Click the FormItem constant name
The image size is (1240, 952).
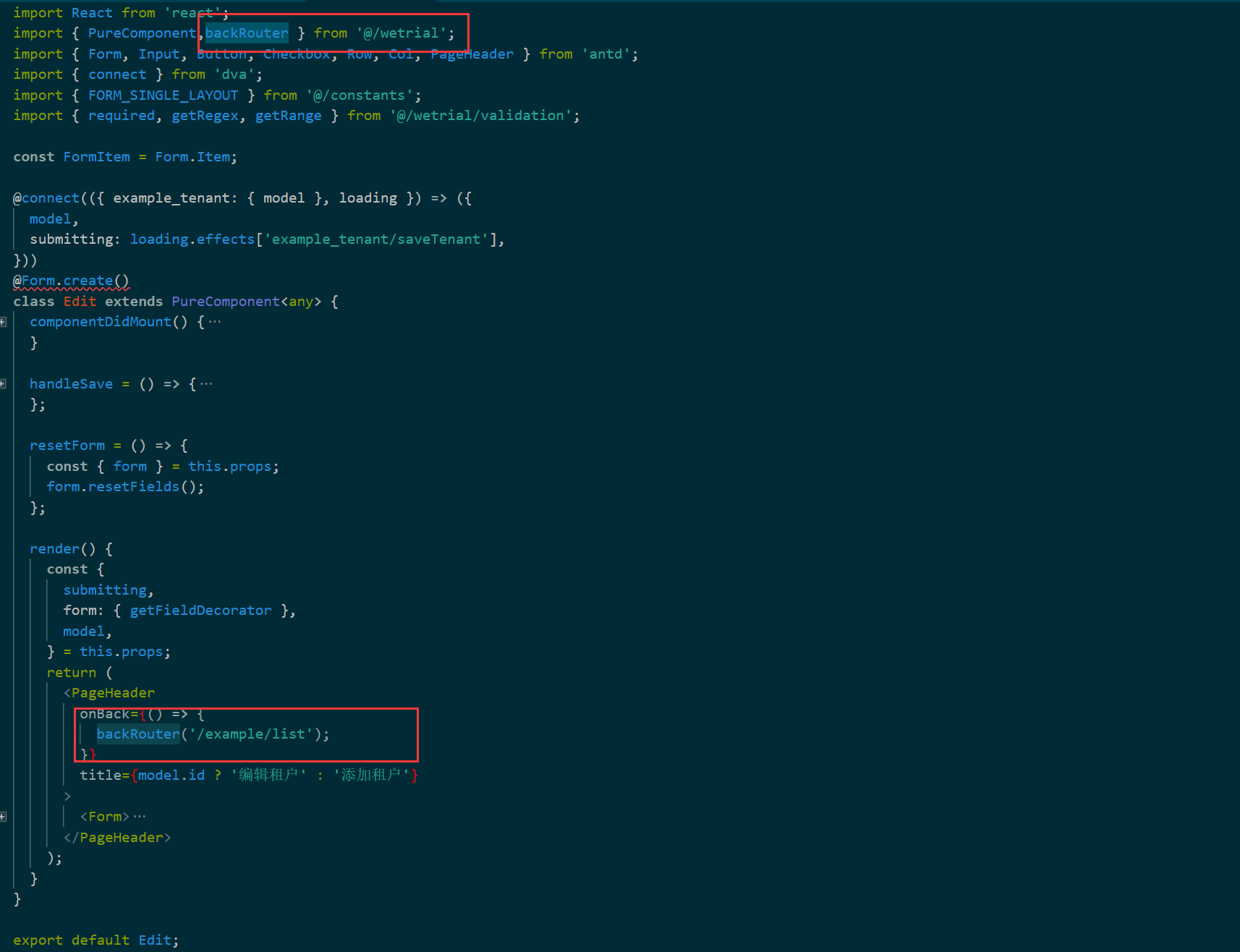(x=97, y=157)
